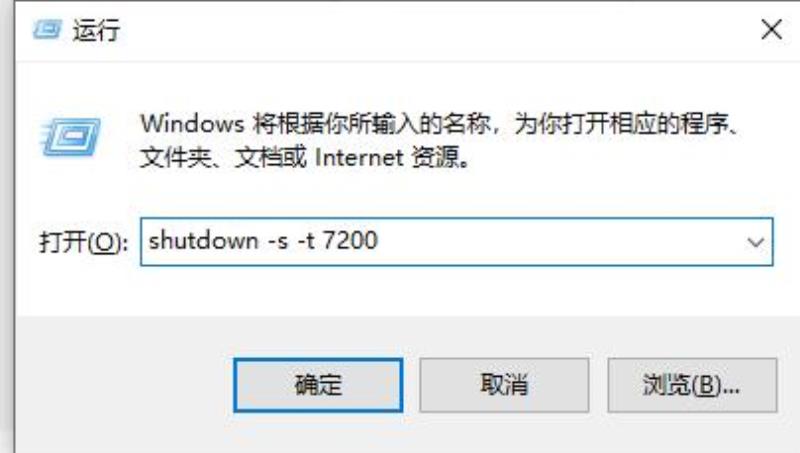
Task: Close the 运行 dialog with X
Action: 771,30
